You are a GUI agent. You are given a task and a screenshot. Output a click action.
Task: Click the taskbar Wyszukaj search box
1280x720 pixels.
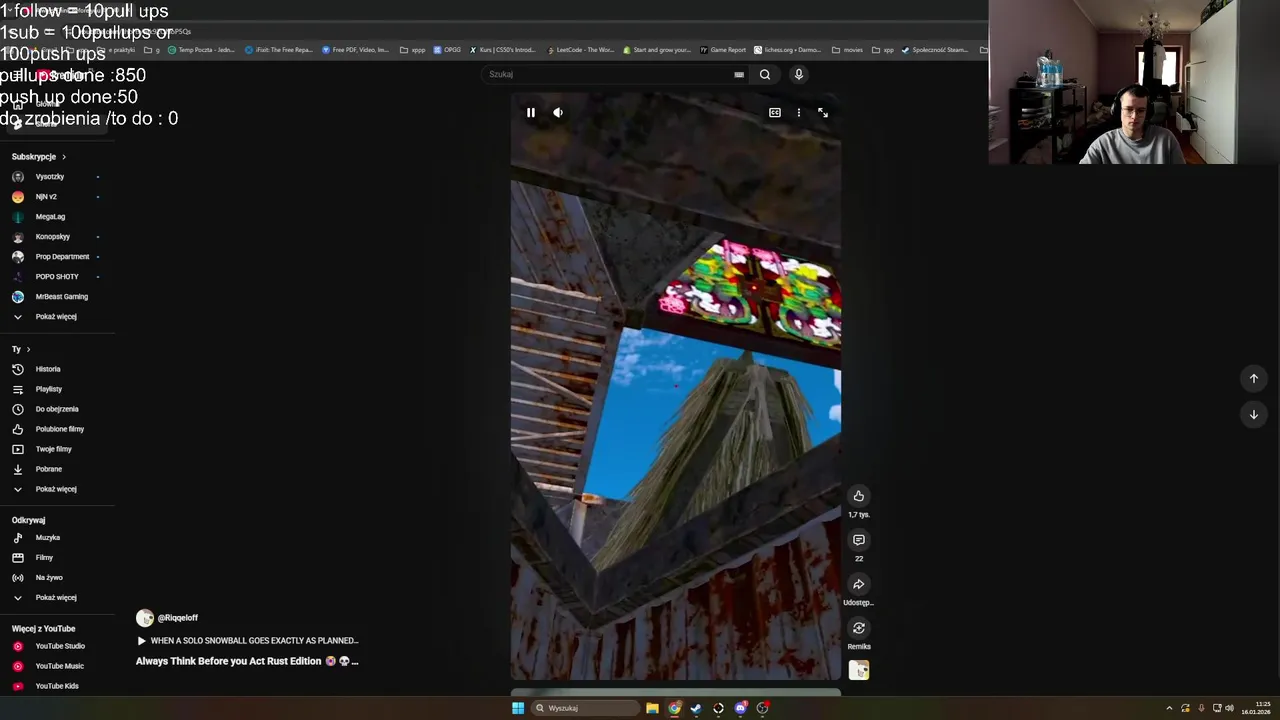(585, 708)
